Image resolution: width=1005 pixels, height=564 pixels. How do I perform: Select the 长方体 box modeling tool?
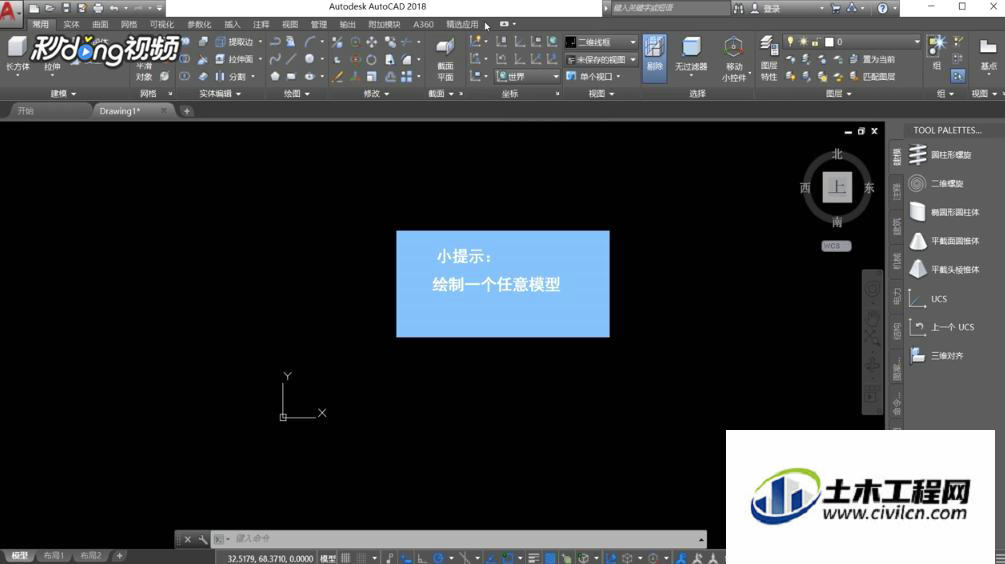coord(17,54)
